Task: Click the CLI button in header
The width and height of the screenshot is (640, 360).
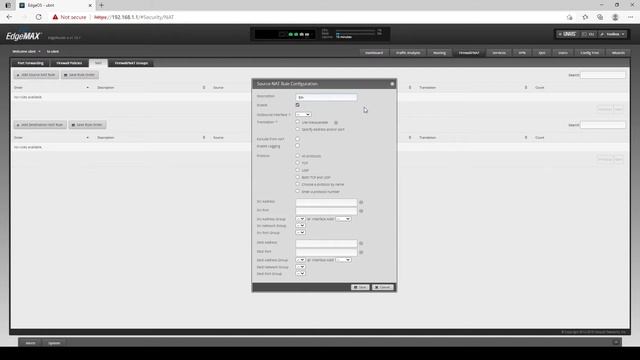Action: (x=588, y=34)
